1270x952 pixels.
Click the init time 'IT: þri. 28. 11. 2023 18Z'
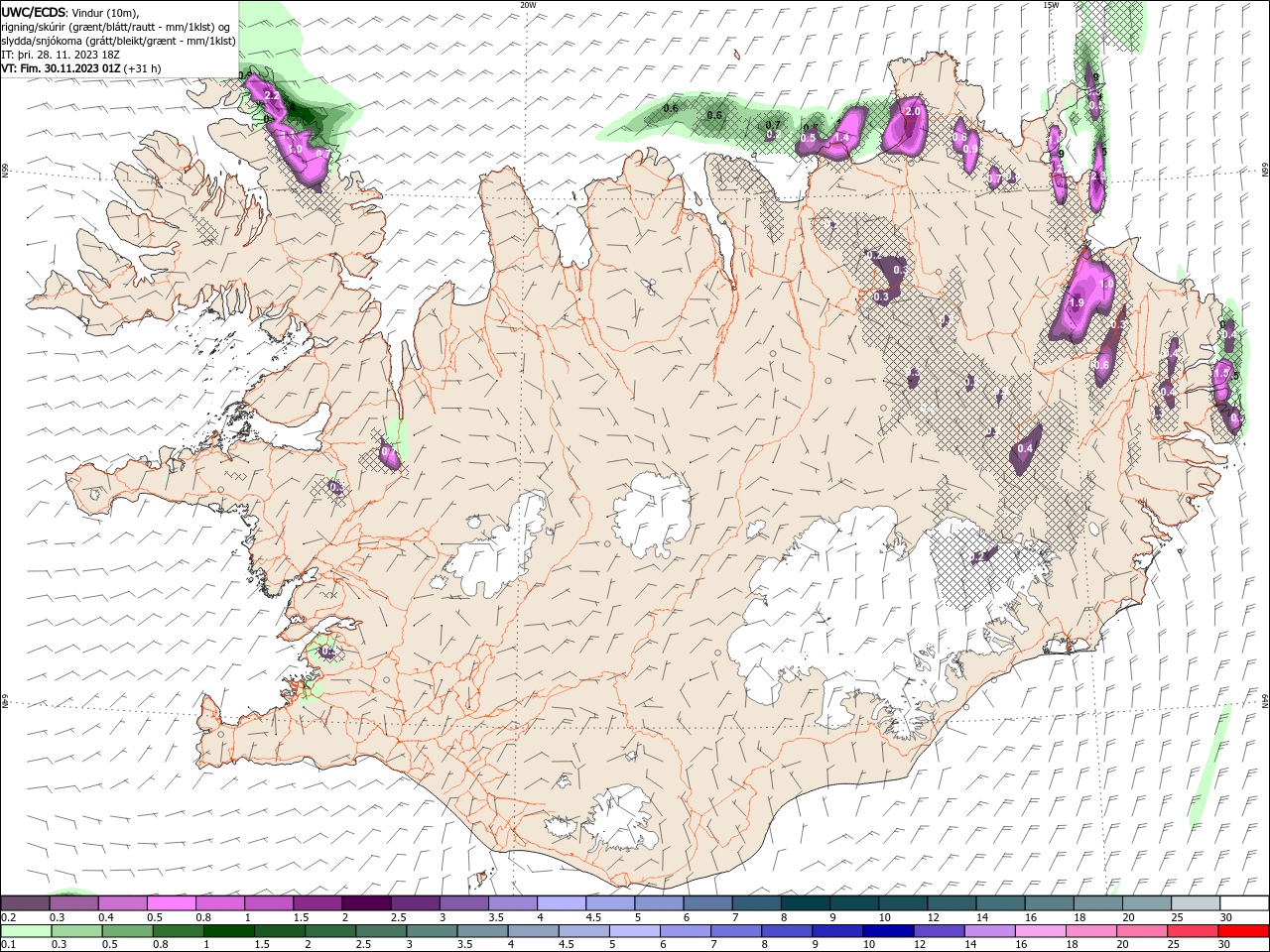point(60,55)
